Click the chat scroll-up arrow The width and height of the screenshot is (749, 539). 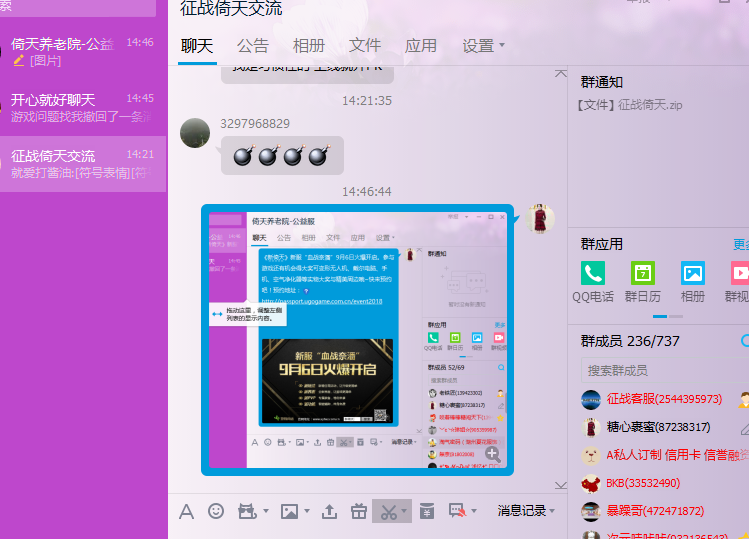tap(561, 74)
